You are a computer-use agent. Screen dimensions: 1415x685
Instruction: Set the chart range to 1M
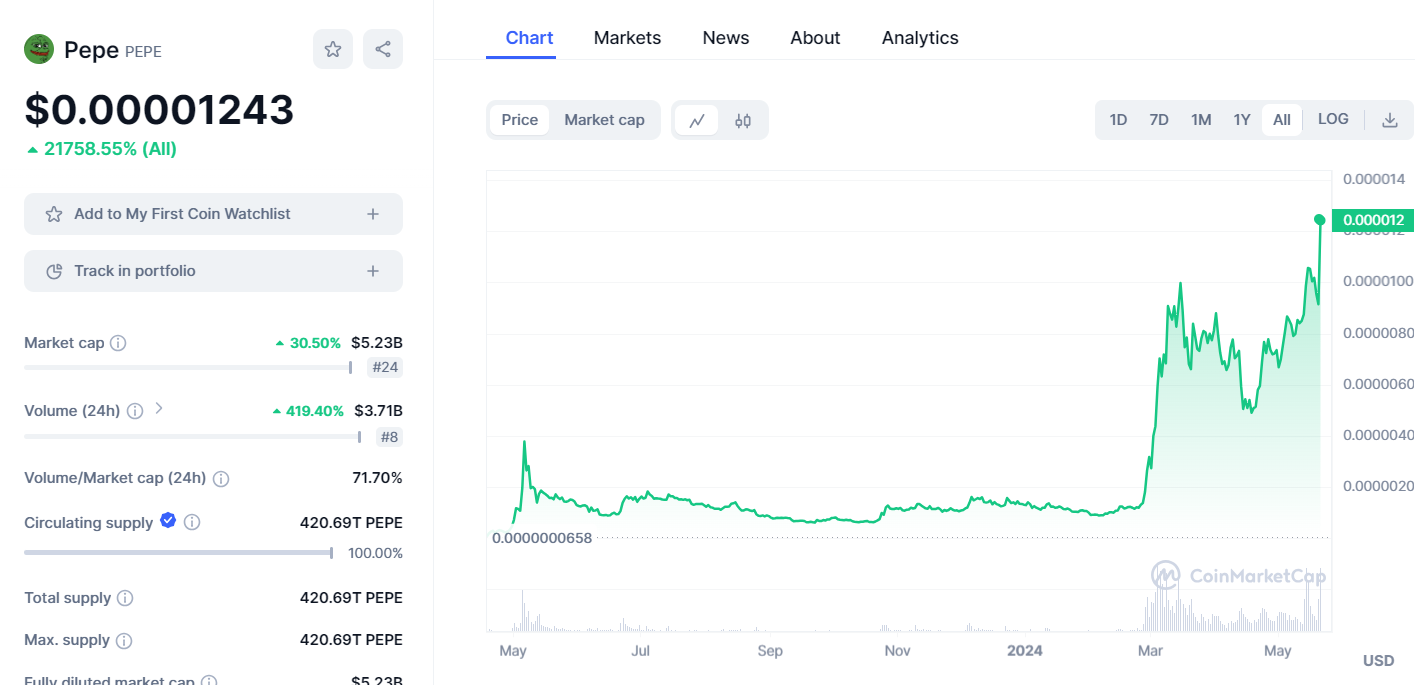click(x=1201, y=120)
